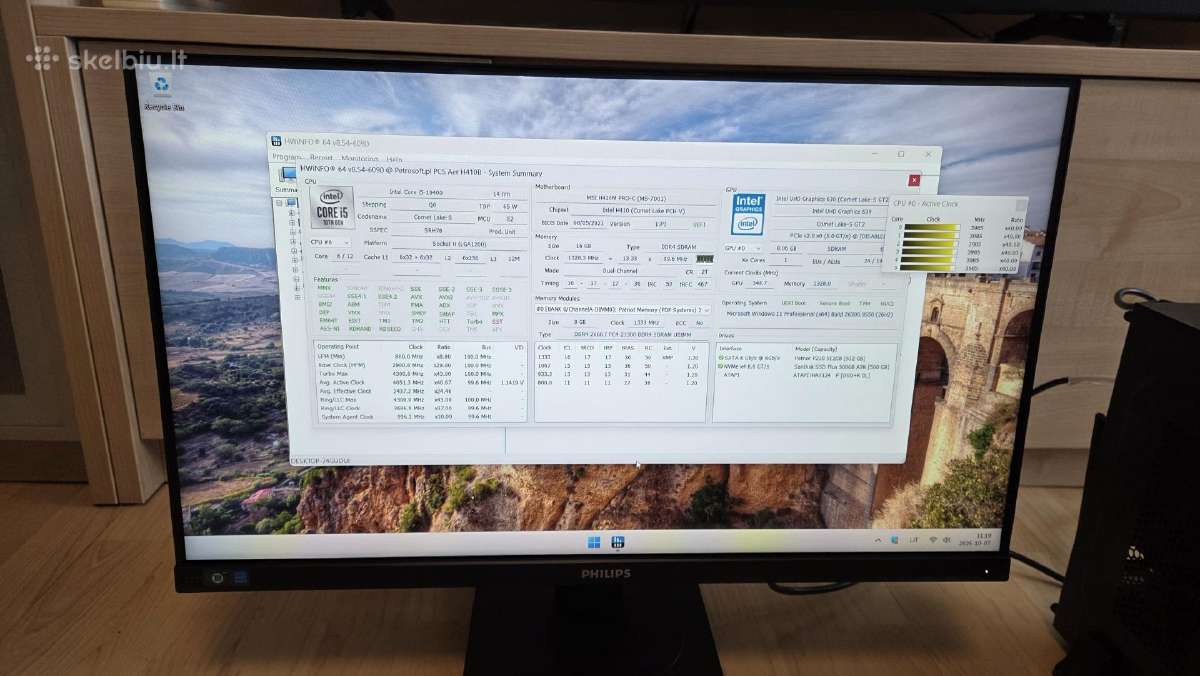Click the green SATA drive status icon

[722, 357]
